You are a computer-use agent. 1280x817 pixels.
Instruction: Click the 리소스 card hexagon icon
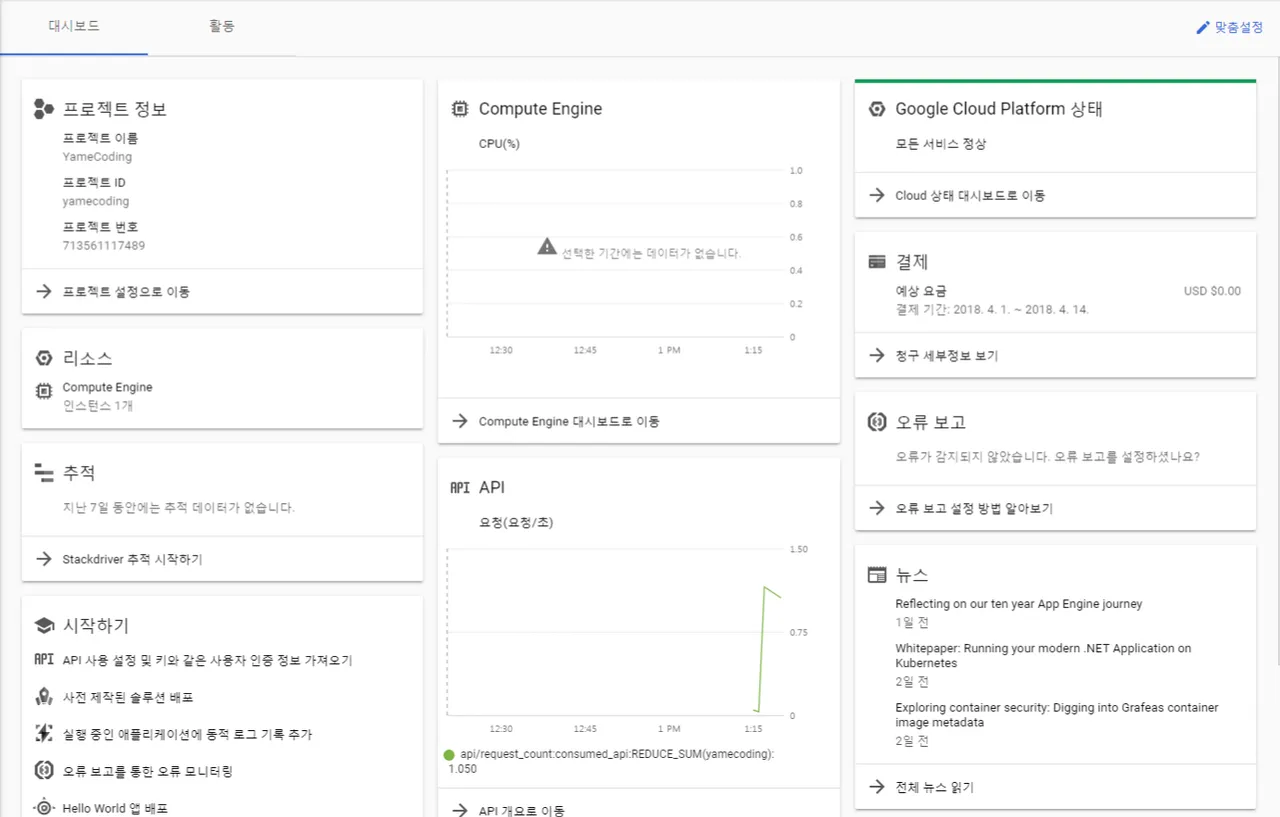43,358
